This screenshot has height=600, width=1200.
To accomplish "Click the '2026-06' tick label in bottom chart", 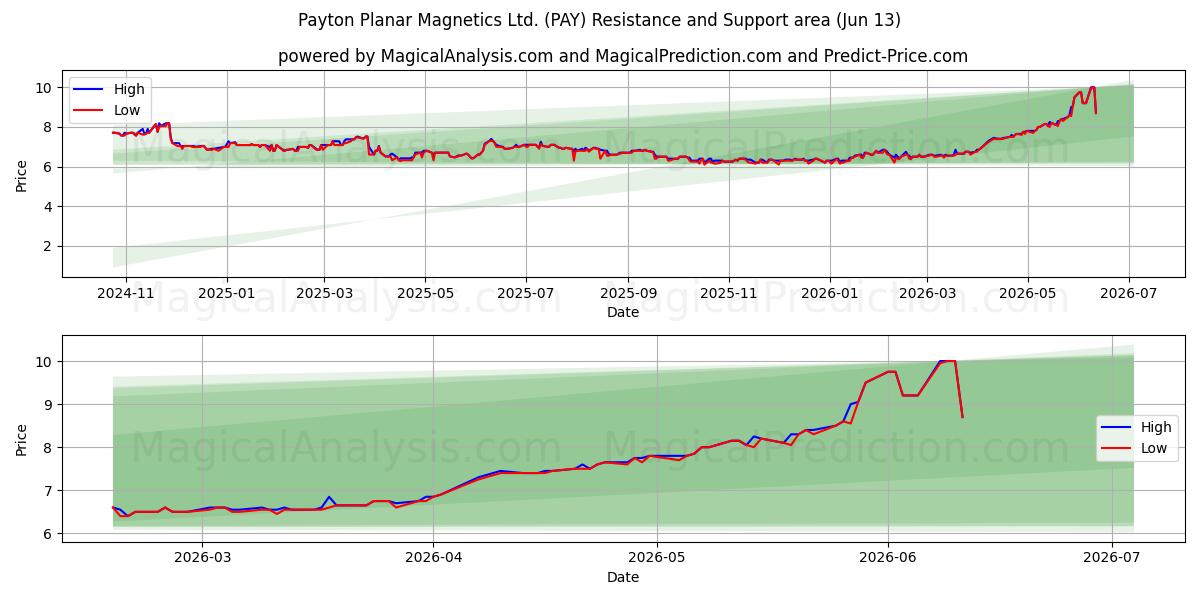I will click(888, 559).
